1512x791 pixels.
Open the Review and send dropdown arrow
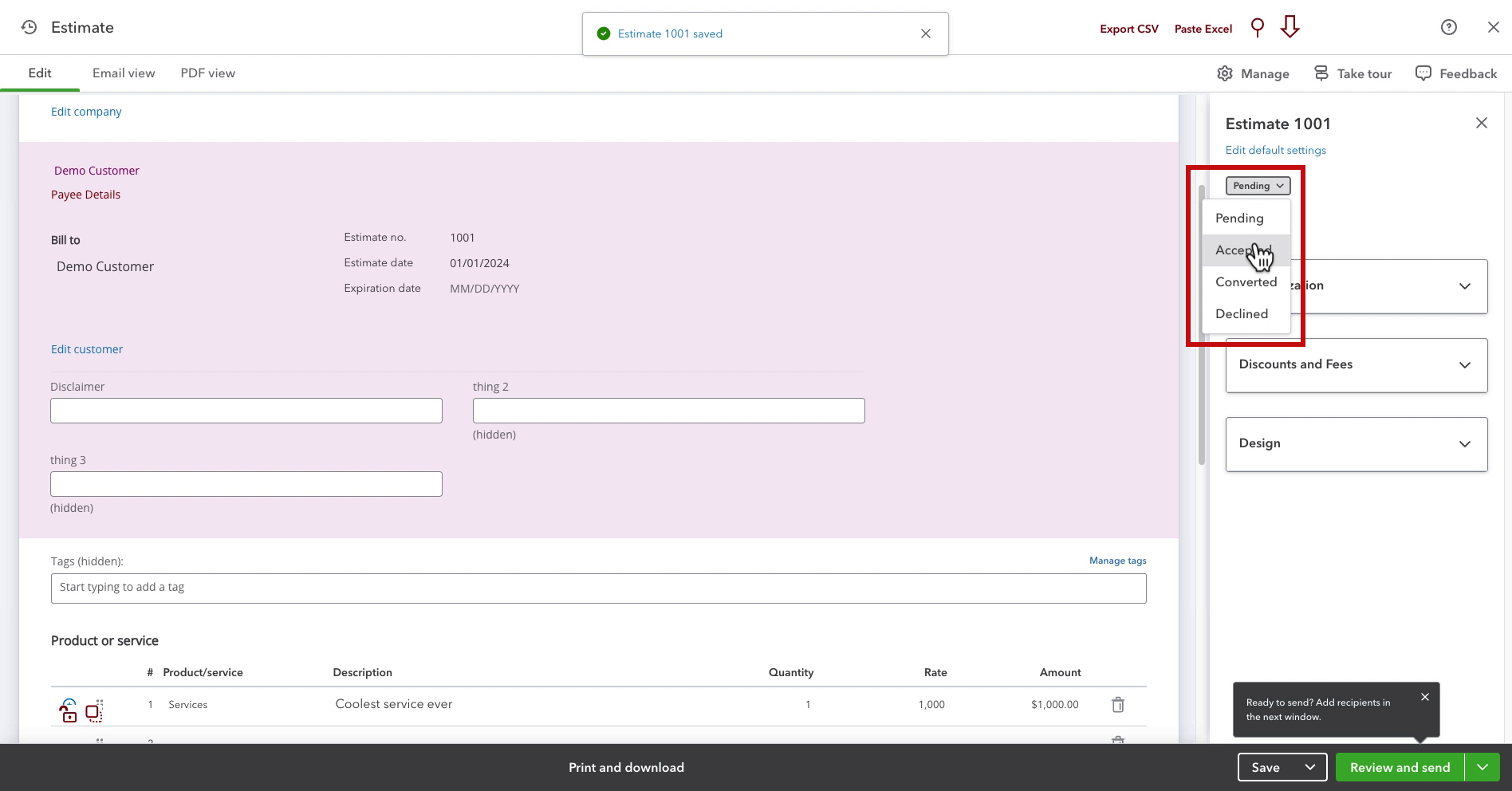pos(1482,767)
